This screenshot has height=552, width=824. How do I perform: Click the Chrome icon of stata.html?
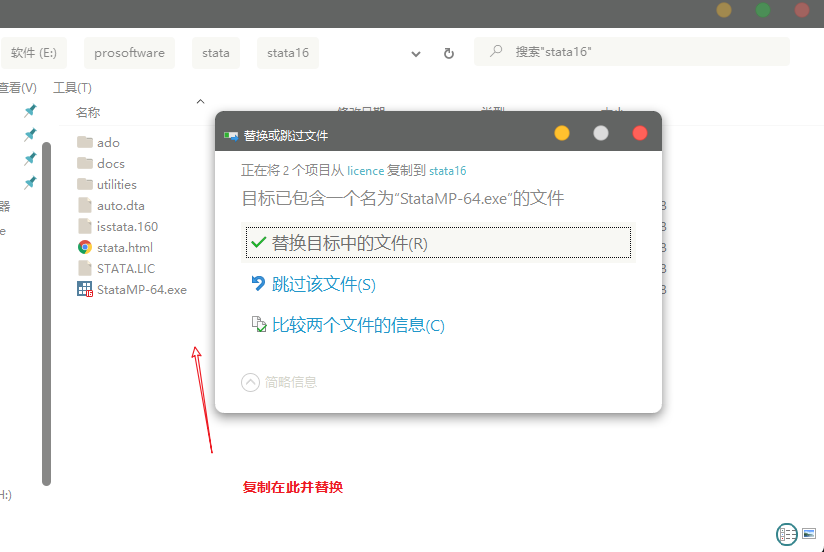85,247
